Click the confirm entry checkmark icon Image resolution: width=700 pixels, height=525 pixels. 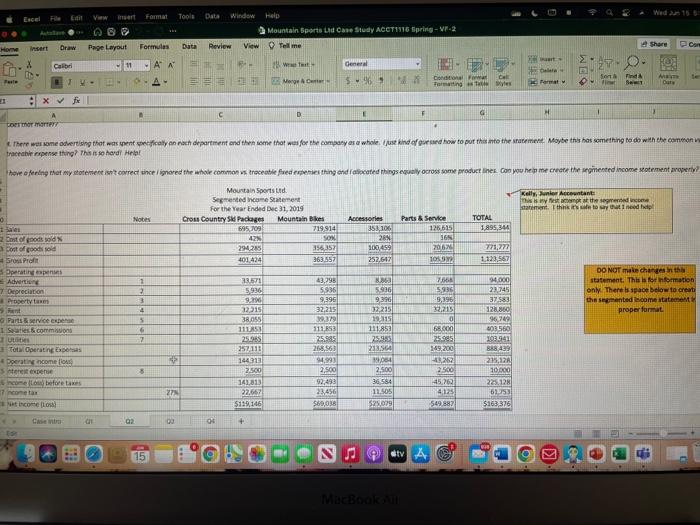(x=61, y=101)
